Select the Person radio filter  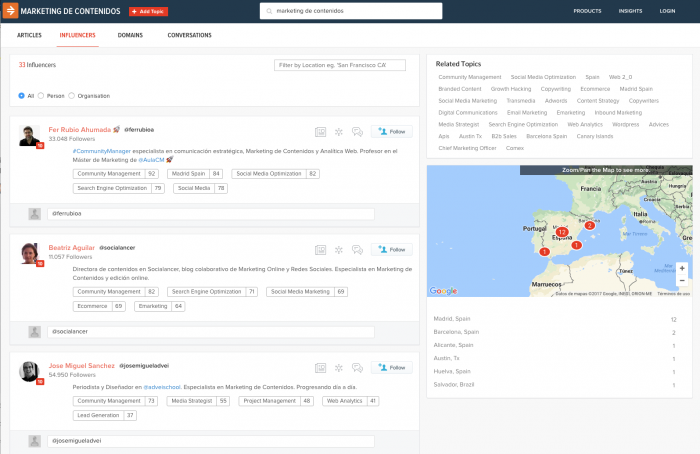click(43, 96)
